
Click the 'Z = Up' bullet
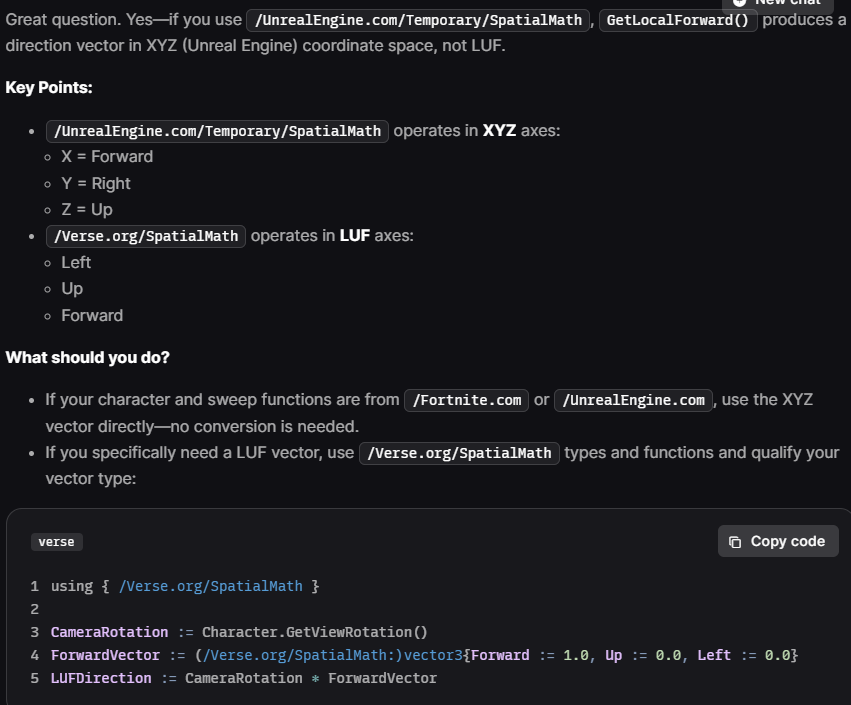(x=87, y=209)
